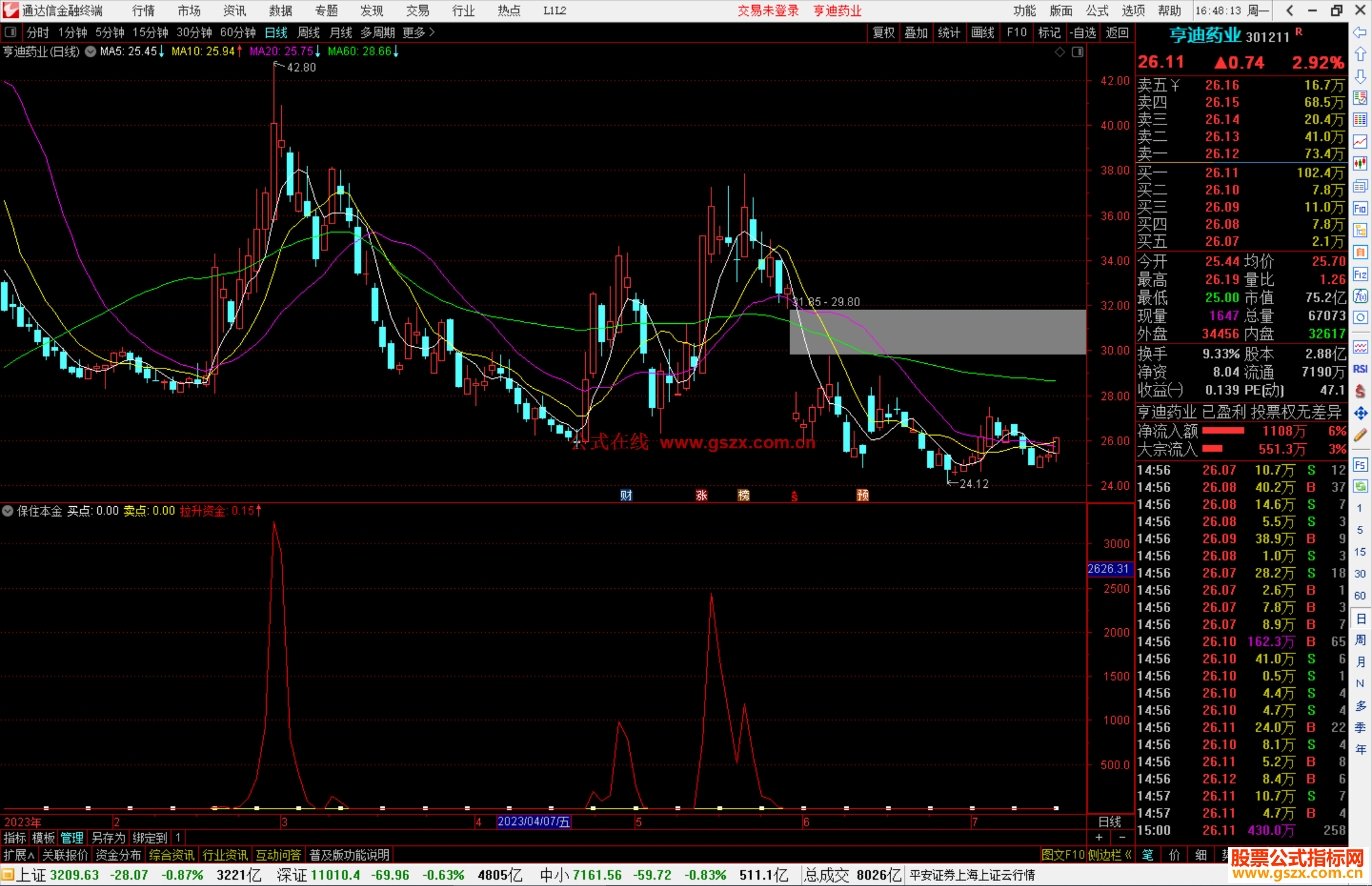This screenshot has width=1372, height=886.
Task: Open the F10 info sidebar icon
Action: coord(1360,208)
